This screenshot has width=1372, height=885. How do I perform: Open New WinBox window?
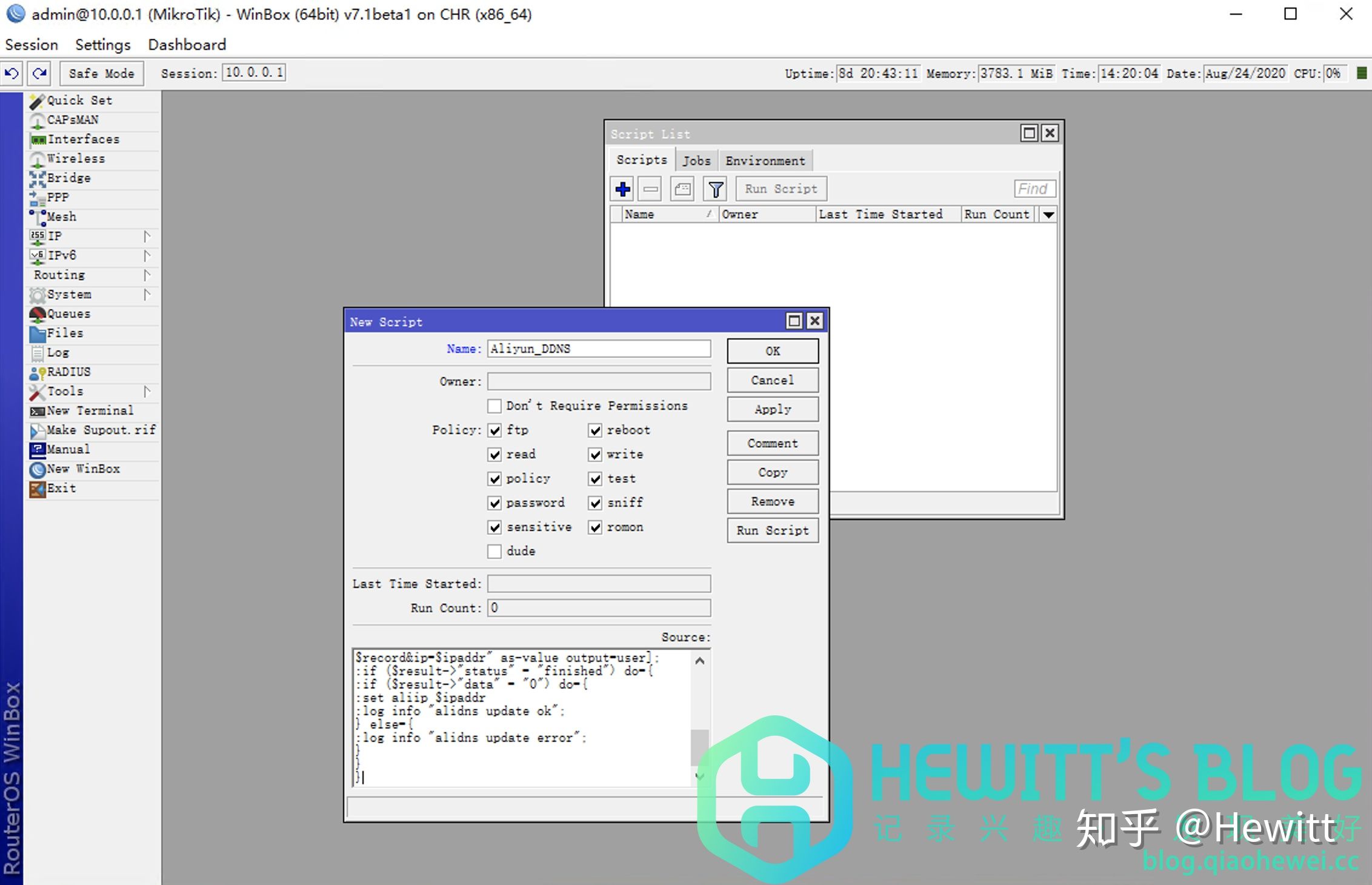pyautogui.click(x=93, y=469)
